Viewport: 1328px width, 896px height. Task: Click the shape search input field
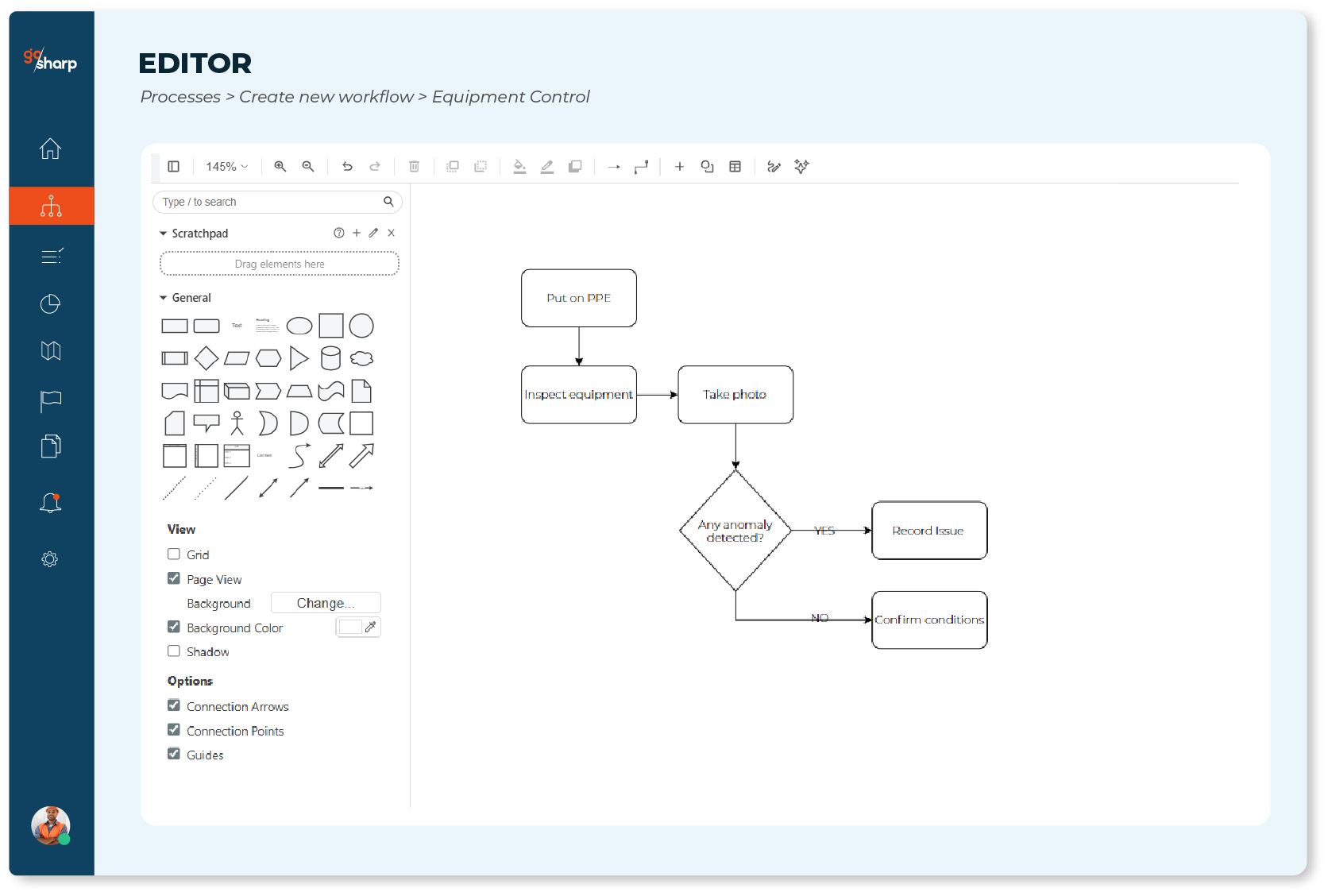coord(270,202)
